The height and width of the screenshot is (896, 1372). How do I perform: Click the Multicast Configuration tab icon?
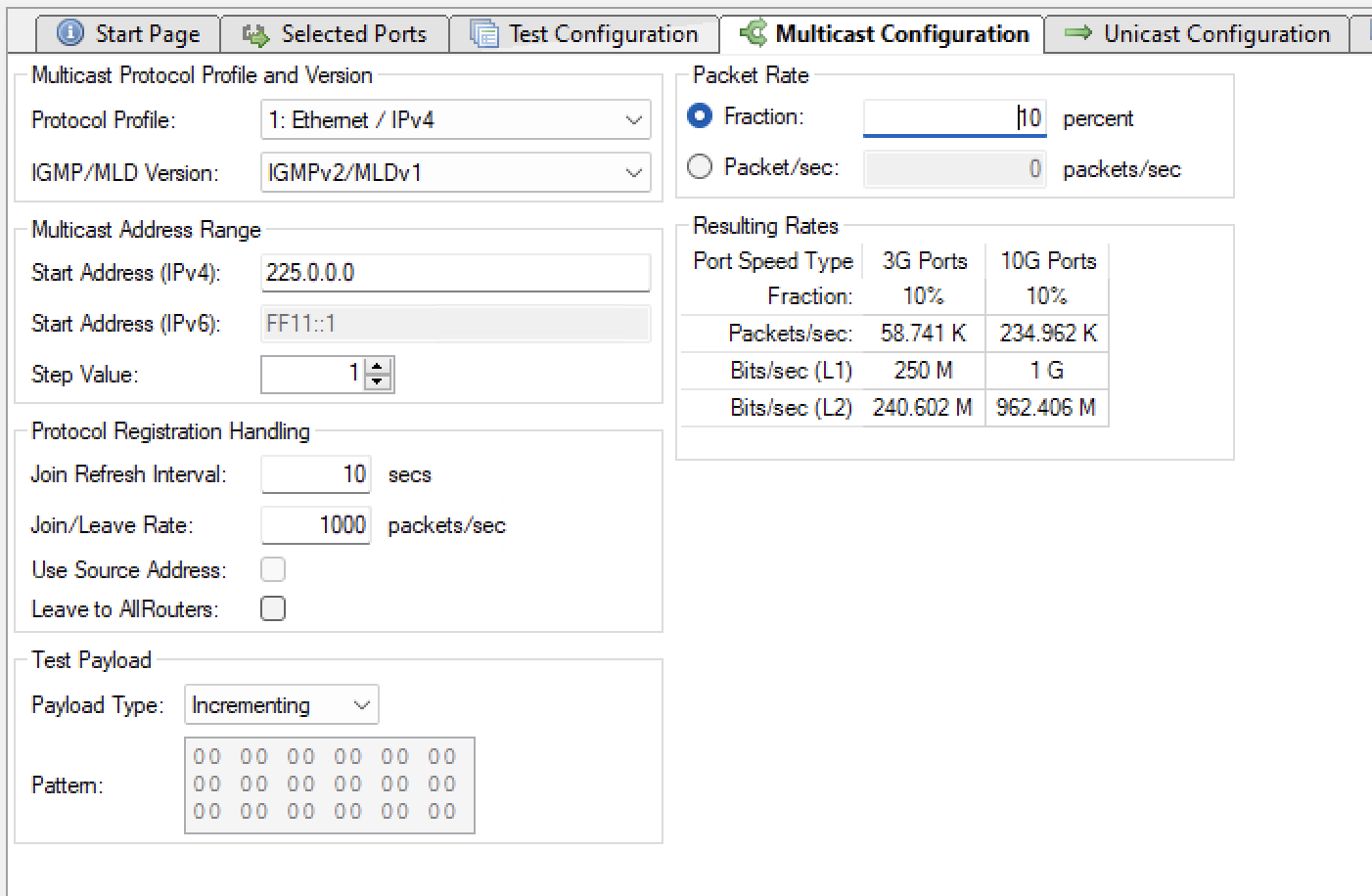click(x=753, y=33)
